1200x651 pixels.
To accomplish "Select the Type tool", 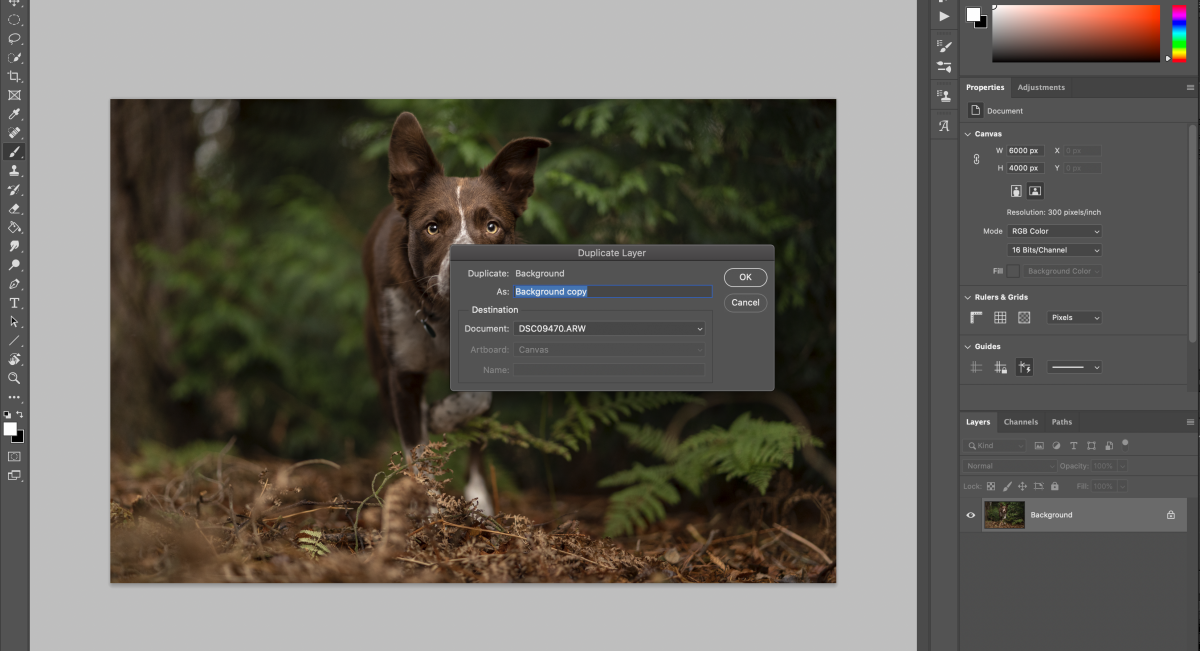I will (x=14, y=303).
